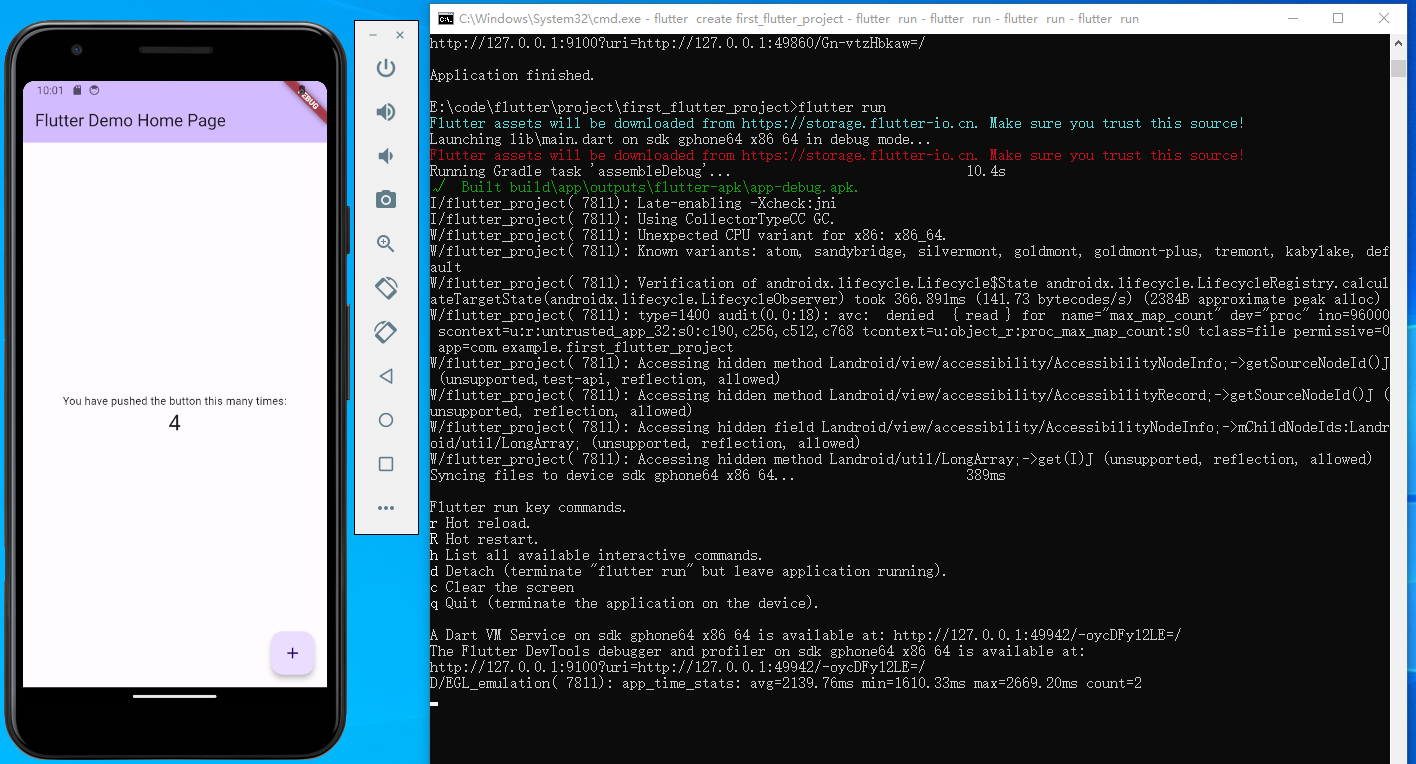Click 'Late-enabling -Xcheck:jni' log line

632,203
